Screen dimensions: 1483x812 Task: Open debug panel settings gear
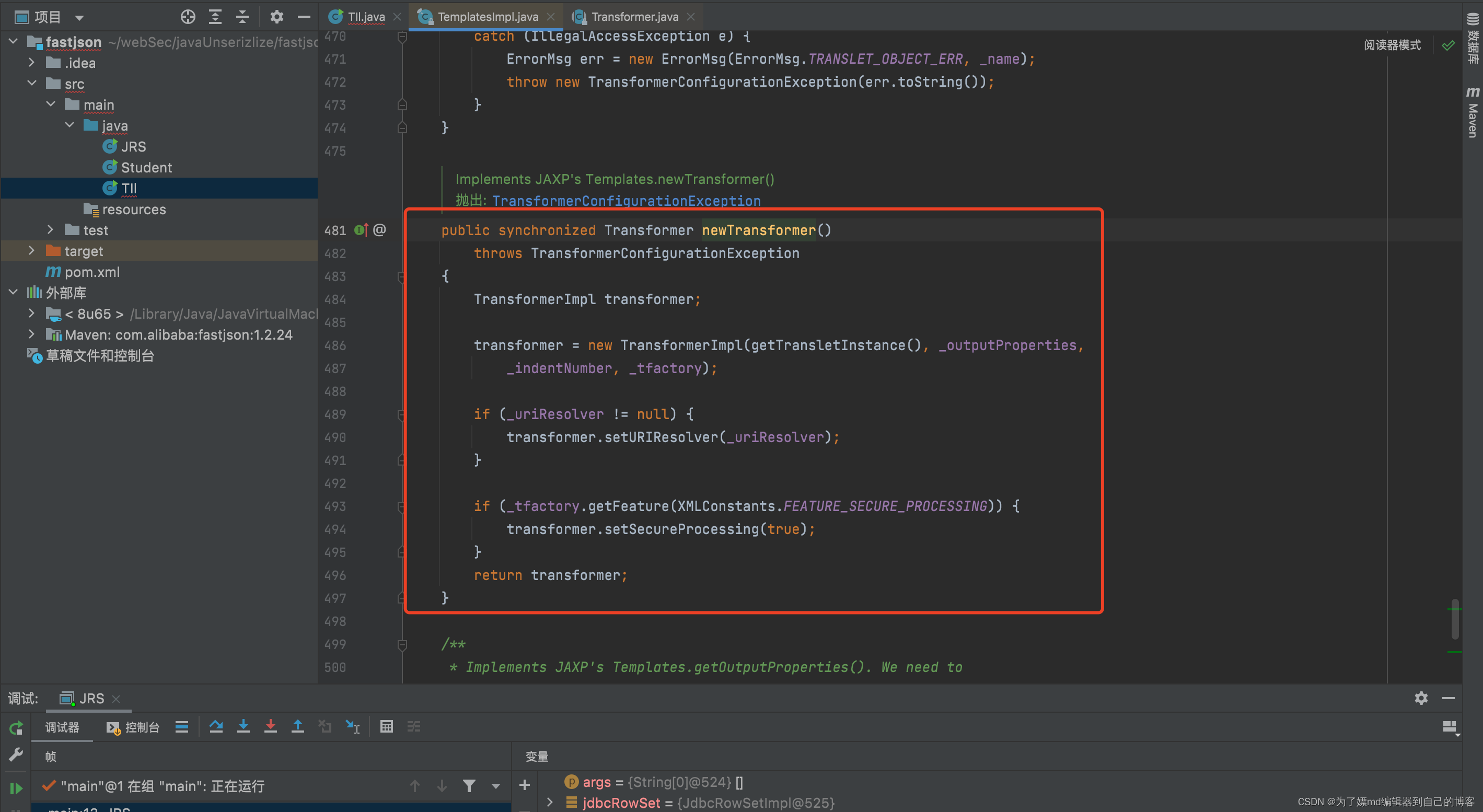click(1421, 698)
